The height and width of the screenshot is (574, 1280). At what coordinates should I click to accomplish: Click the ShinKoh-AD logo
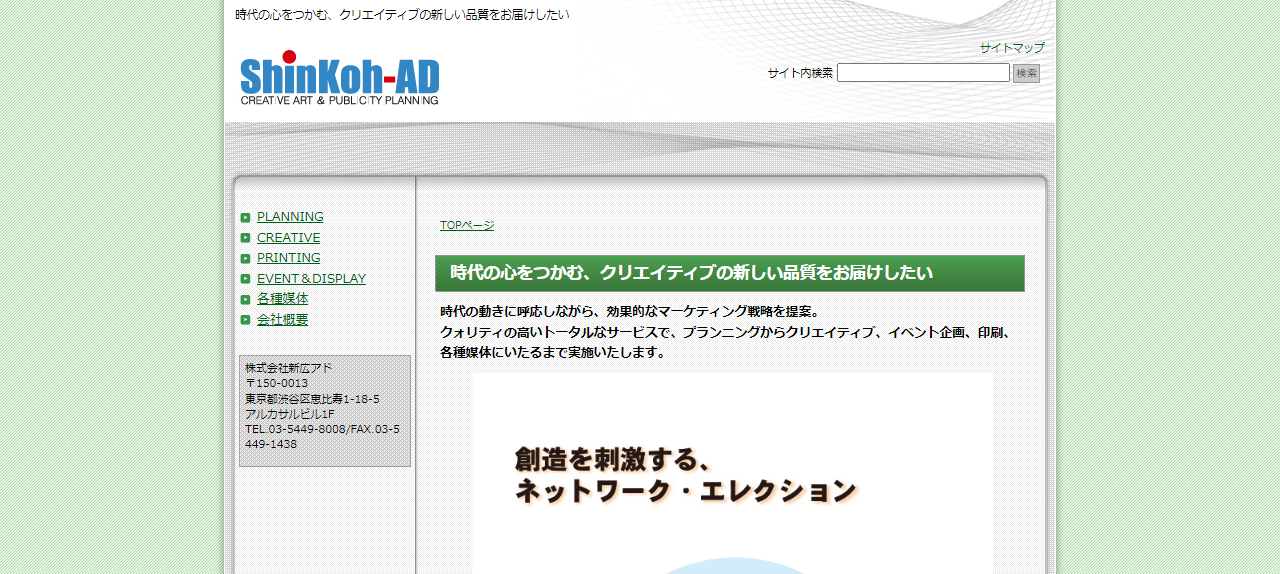click(x=340, y=78)
